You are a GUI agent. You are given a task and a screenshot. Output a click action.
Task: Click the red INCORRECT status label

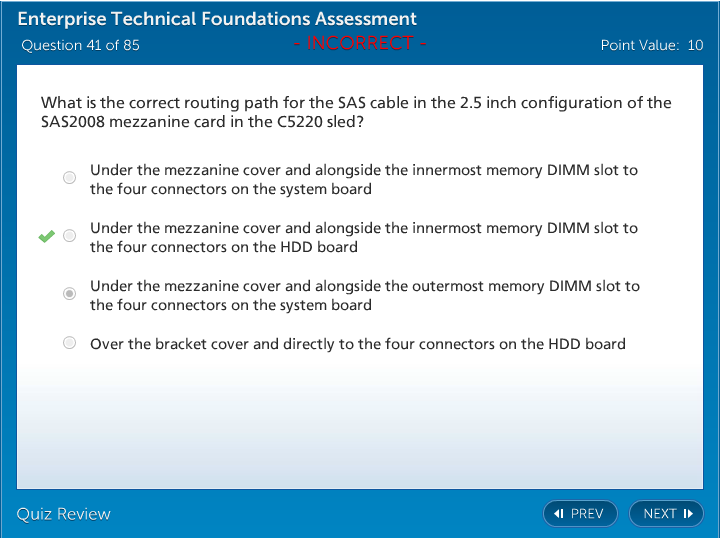(360, 43)
